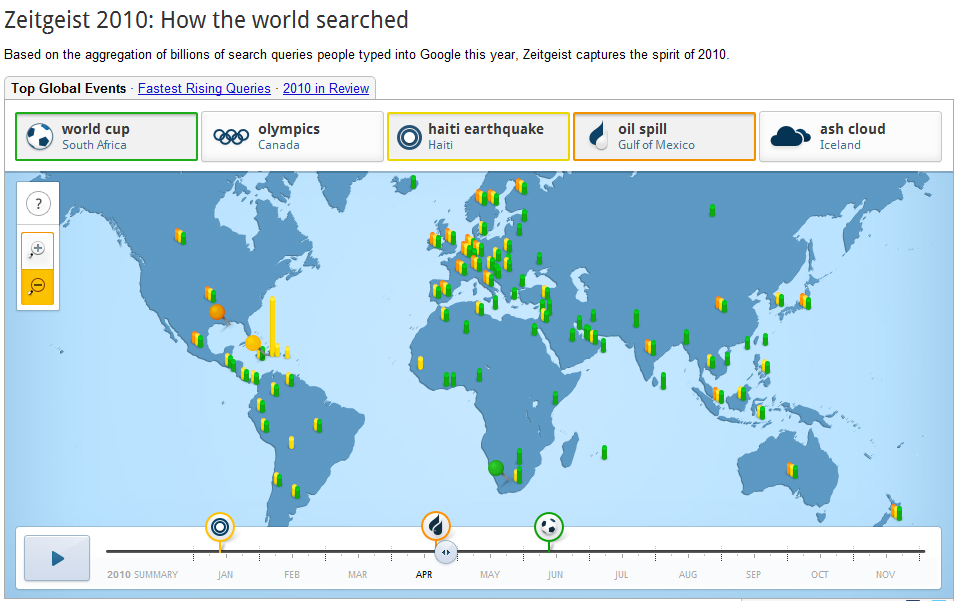Click the tall yellow search bar over Haiti
The image size is (955, 601).
click(272, 326)
